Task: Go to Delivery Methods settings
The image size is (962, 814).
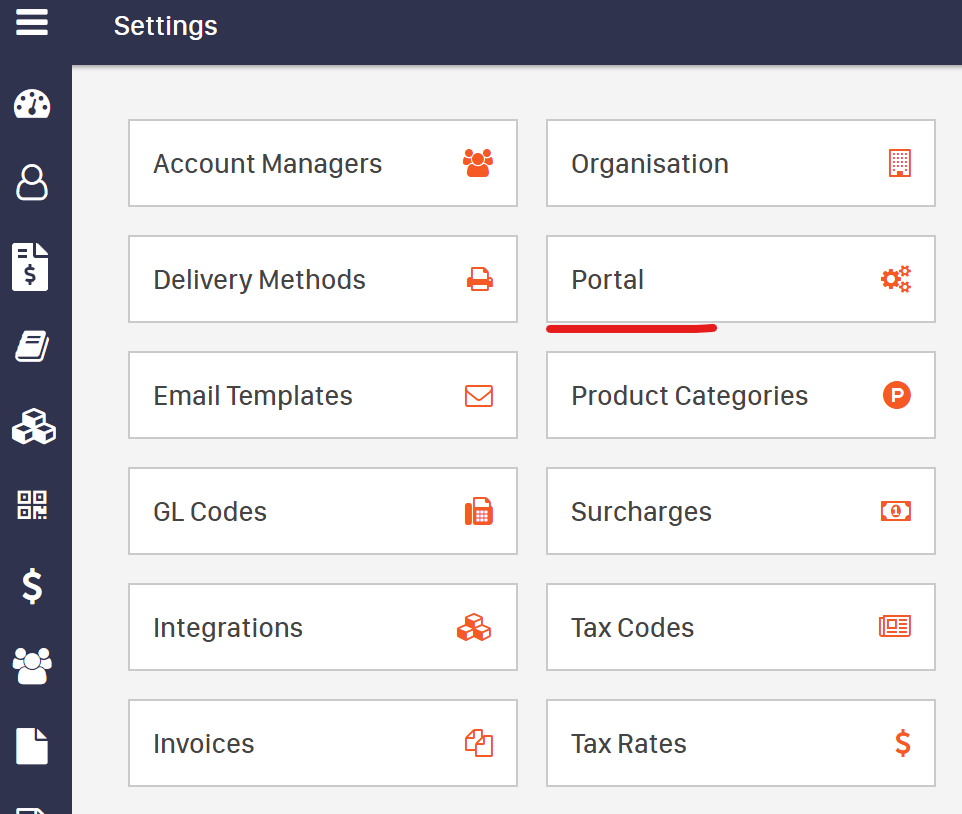Action: [x=322, y=279]
